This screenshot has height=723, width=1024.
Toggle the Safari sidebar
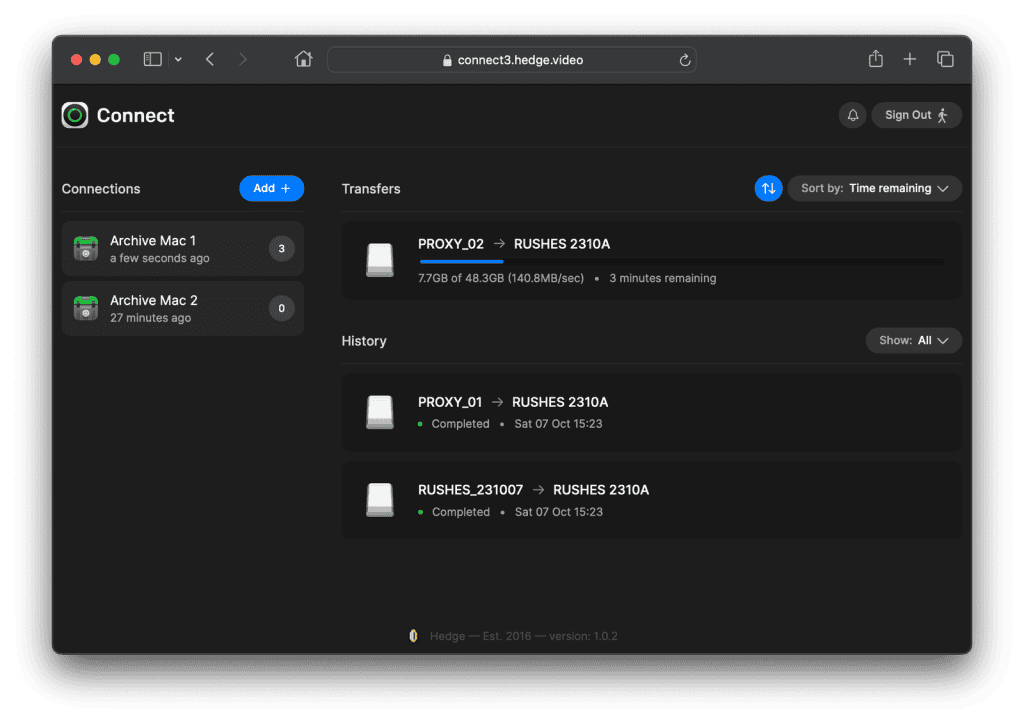click(153, 60)
